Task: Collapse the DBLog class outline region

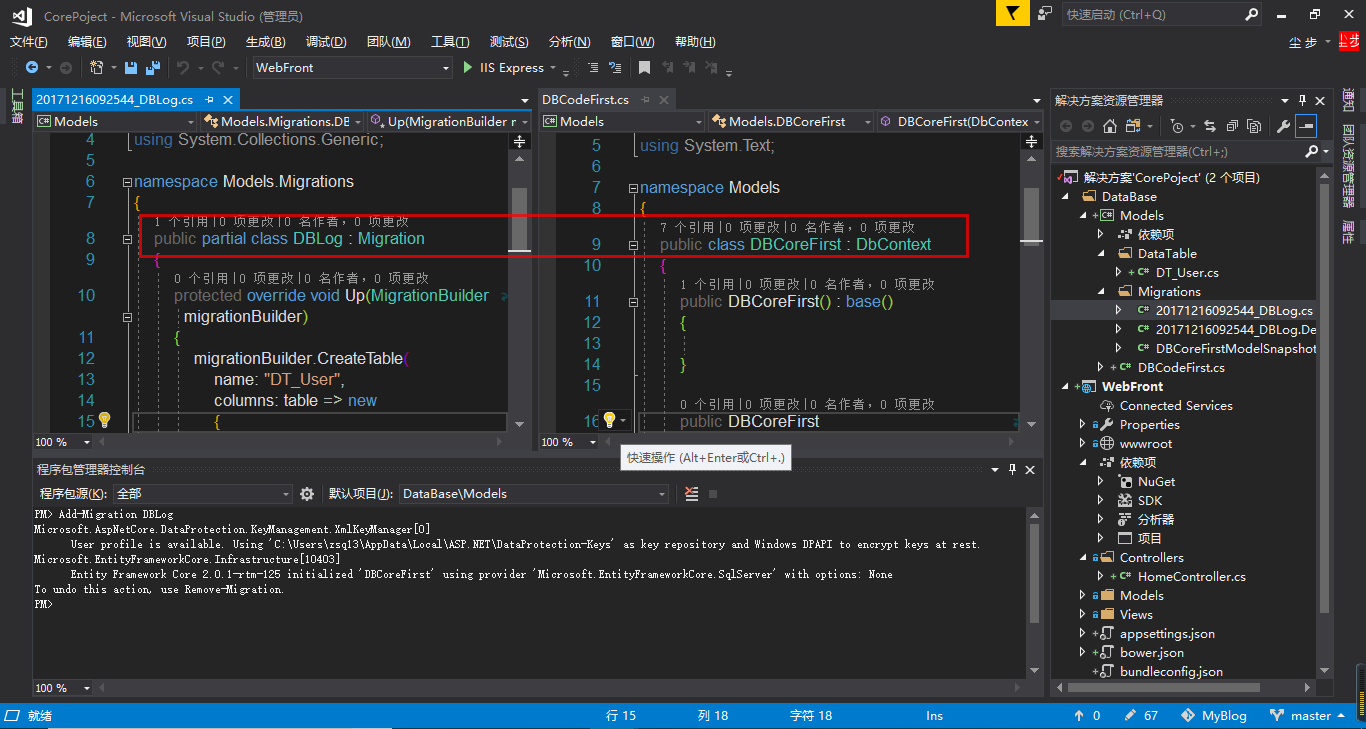Action: [x=127, y=239]
